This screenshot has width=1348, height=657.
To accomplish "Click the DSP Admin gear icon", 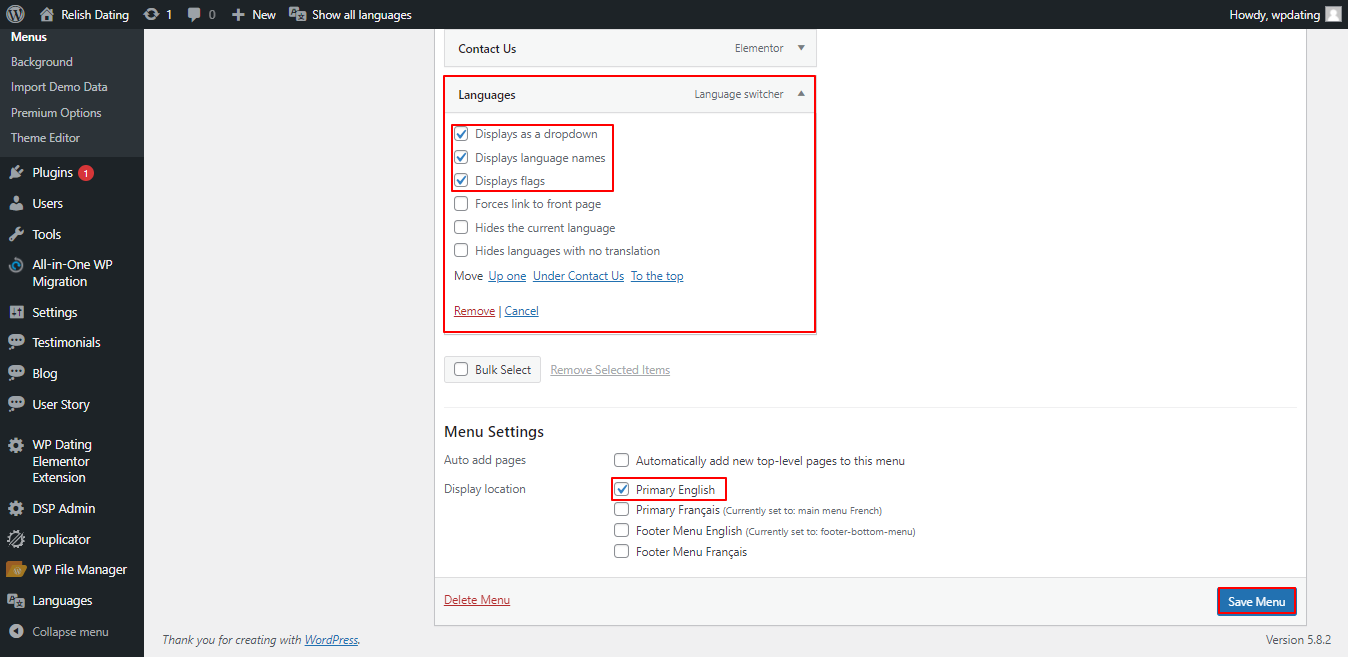I will (16, 508).
